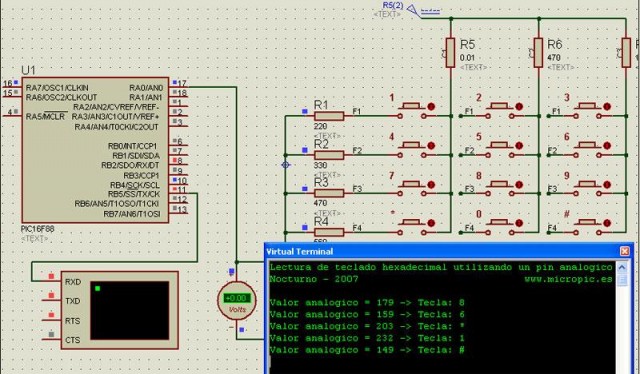Viewport: 640px width, 374px height.
Task: Click terminal line 'Valor analogico = 179 -> Tecla: 8'
Action: click(x=367, y=303)
